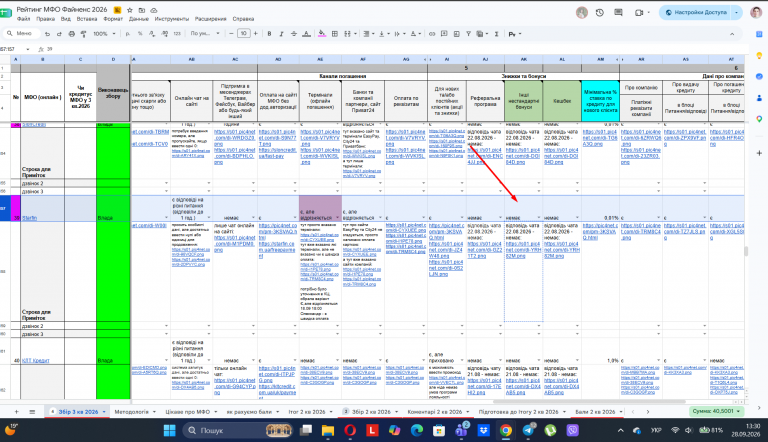Start a meeting via camera icon

tap(639, 13)
